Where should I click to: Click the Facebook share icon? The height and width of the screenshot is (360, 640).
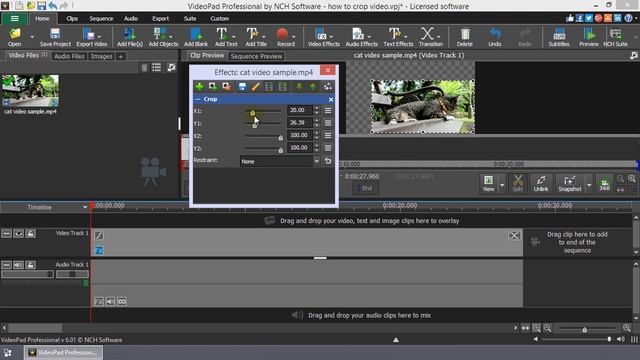(x=579, y=18)
